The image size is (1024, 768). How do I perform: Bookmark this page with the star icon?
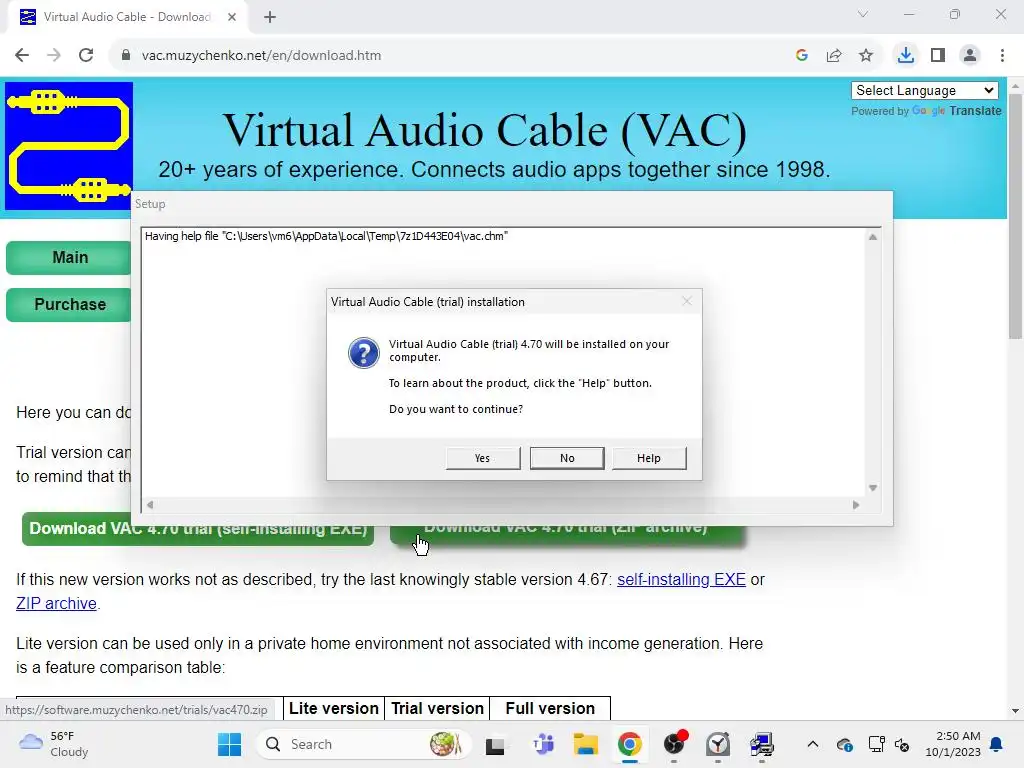pos(866,56)
